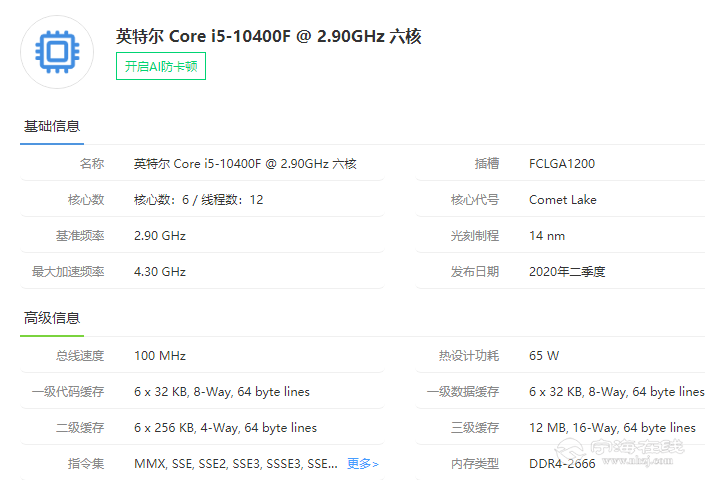
Task: Click the thermal design power 65 W
Action: [x=544, y=356]
